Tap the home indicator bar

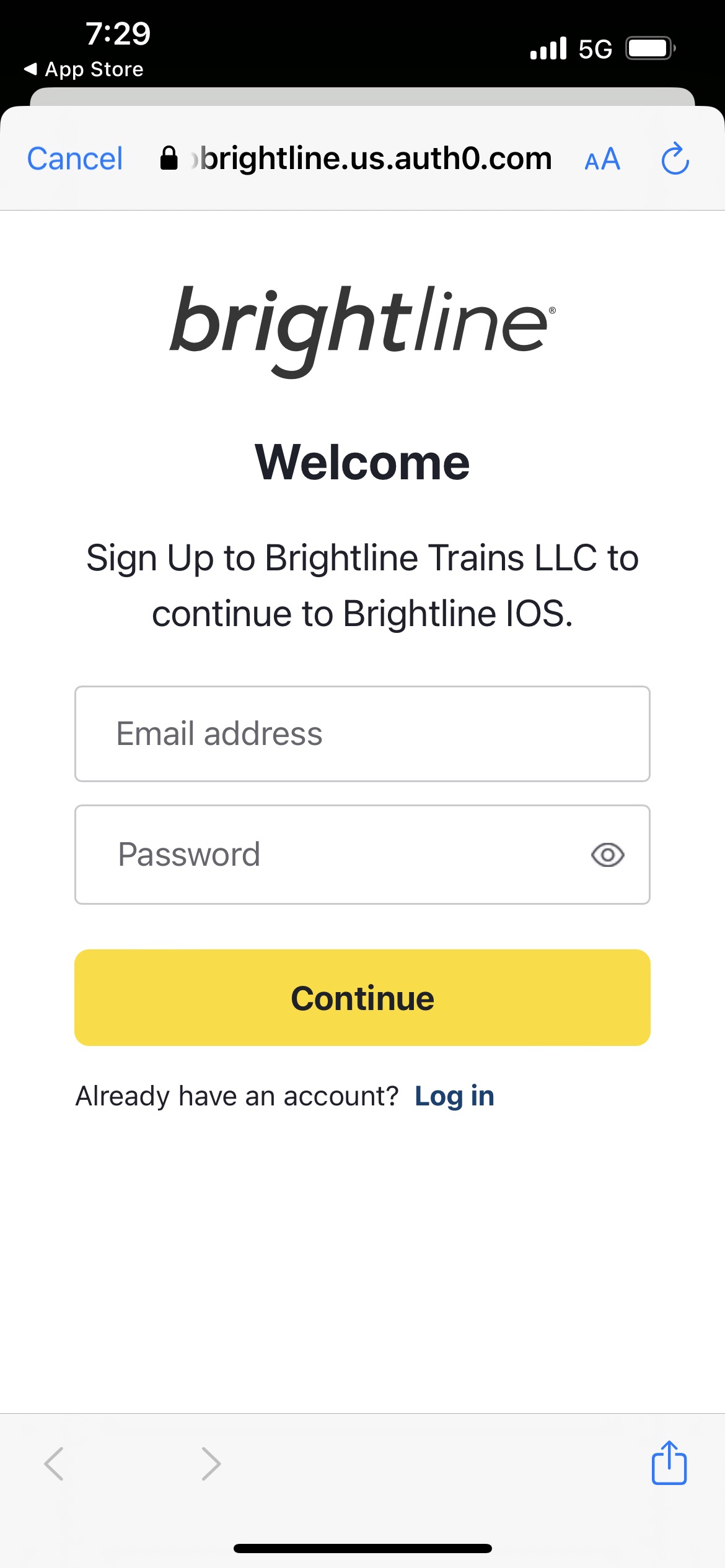[362, 1548]
